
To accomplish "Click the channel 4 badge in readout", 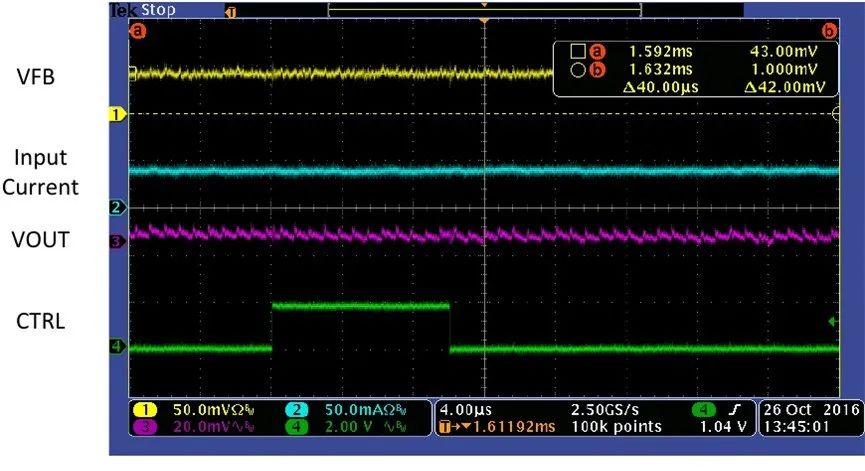I will click(297, 427).
